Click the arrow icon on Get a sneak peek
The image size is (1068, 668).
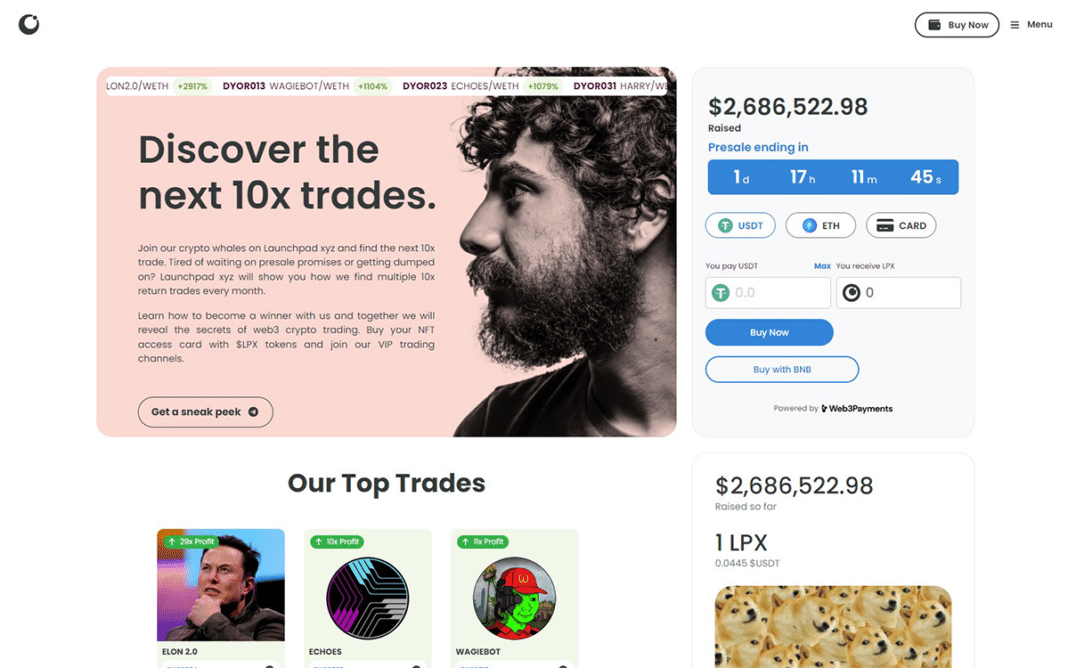(x=253, y=412)
